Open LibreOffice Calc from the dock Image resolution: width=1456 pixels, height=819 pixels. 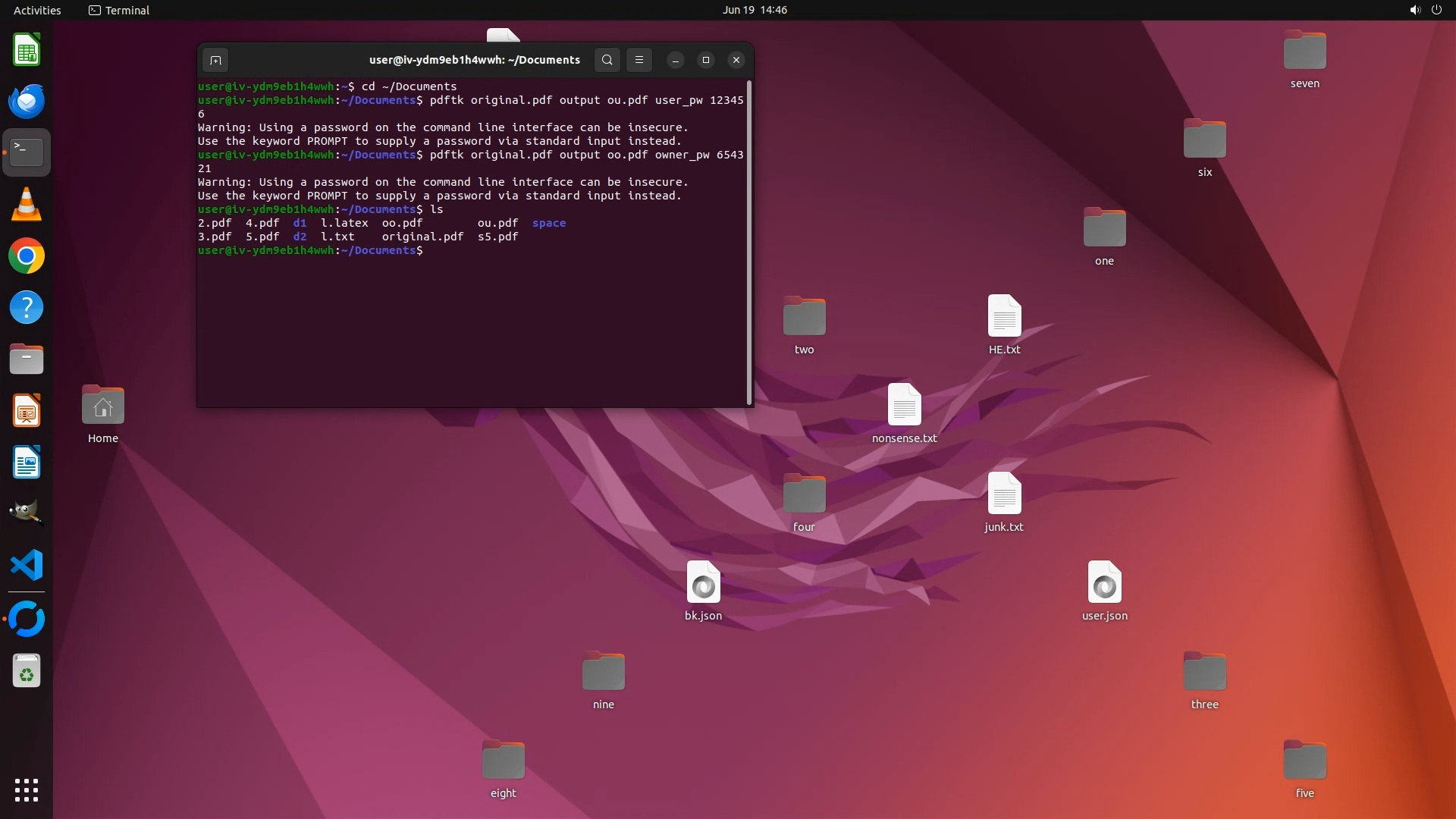point(27,51)
